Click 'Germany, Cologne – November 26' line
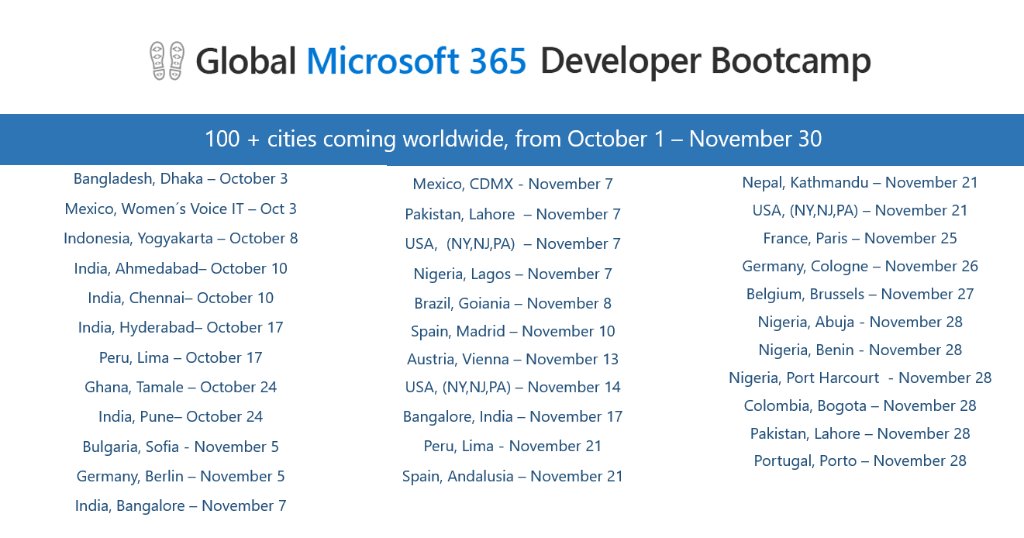 pyautogui.click(x=860, y=266)
